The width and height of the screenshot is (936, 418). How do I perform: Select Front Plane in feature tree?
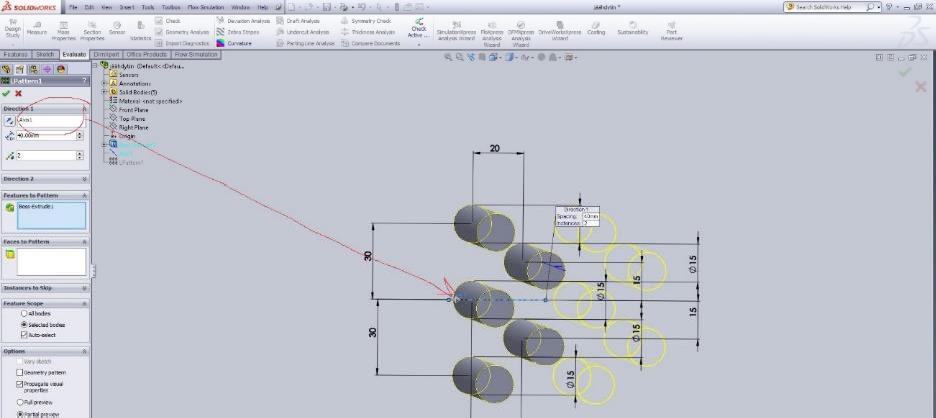pos(133,110)
